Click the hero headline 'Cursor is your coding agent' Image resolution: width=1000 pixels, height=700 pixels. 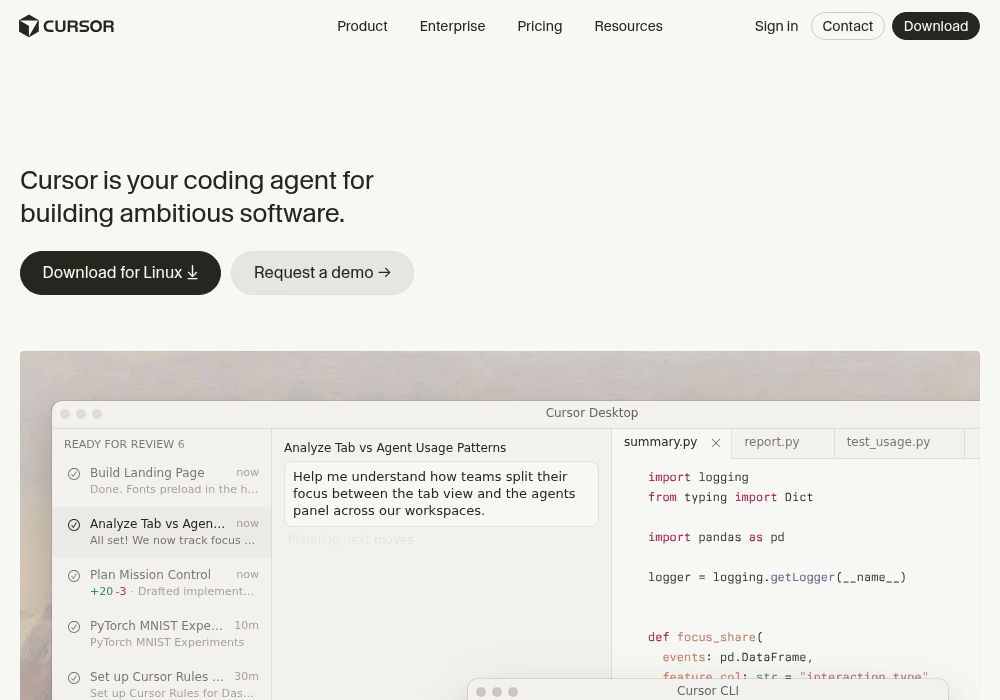coord(196,197)
